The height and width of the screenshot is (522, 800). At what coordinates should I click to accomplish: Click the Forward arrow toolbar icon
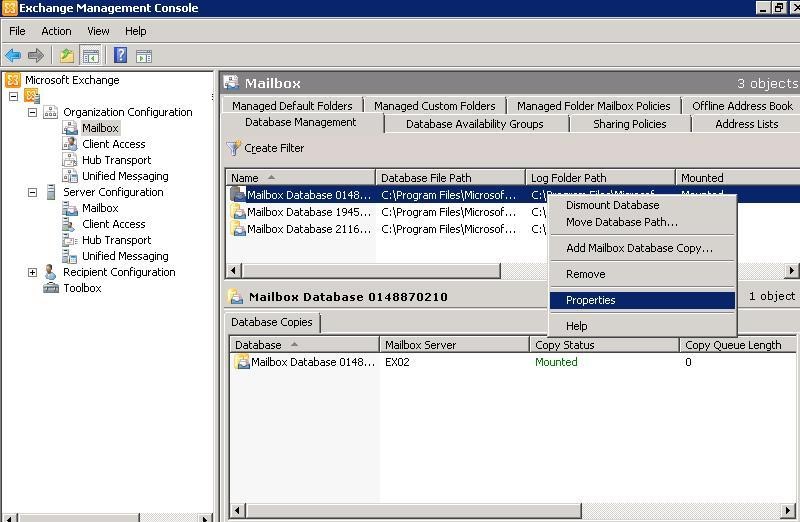point(36,55)
